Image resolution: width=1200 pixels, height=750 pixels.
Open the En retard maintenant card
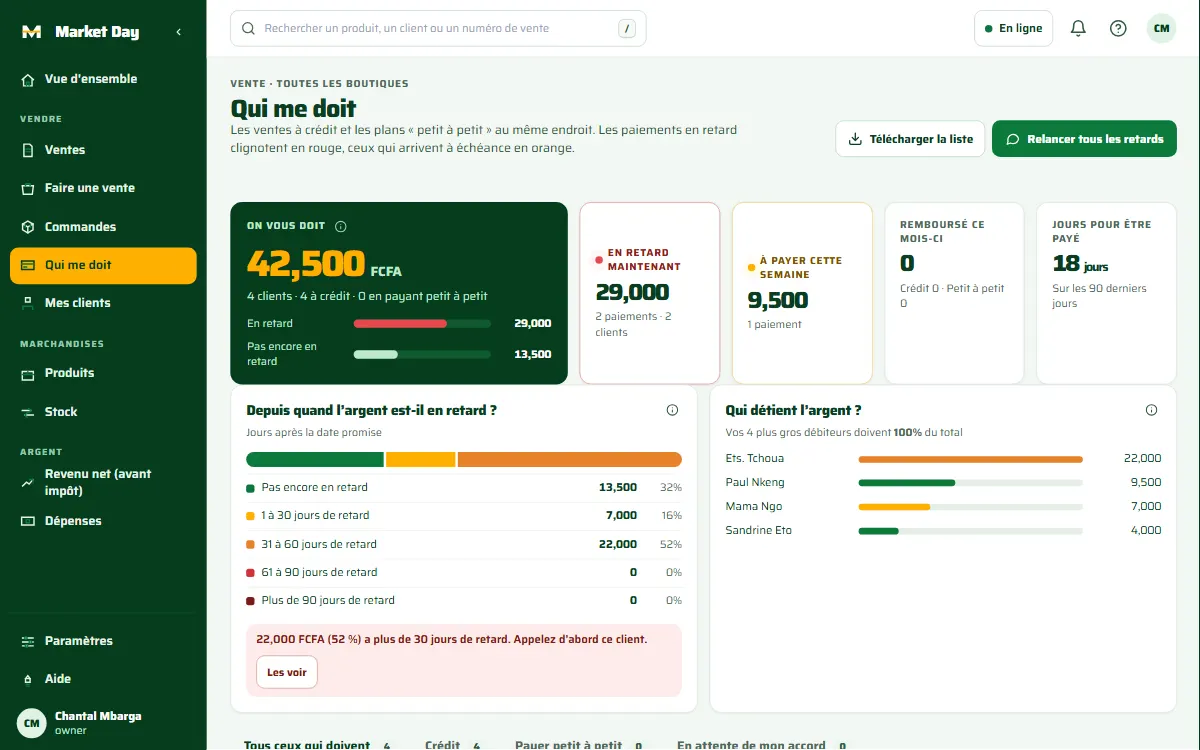click(650, 293)
